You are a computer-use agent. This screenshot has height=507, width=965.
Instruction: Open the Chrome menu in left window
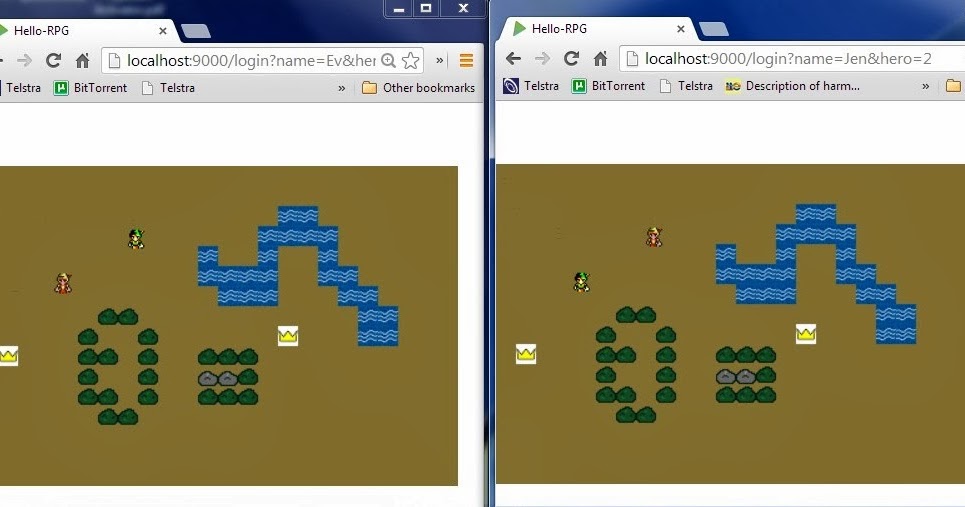(466, 60)
